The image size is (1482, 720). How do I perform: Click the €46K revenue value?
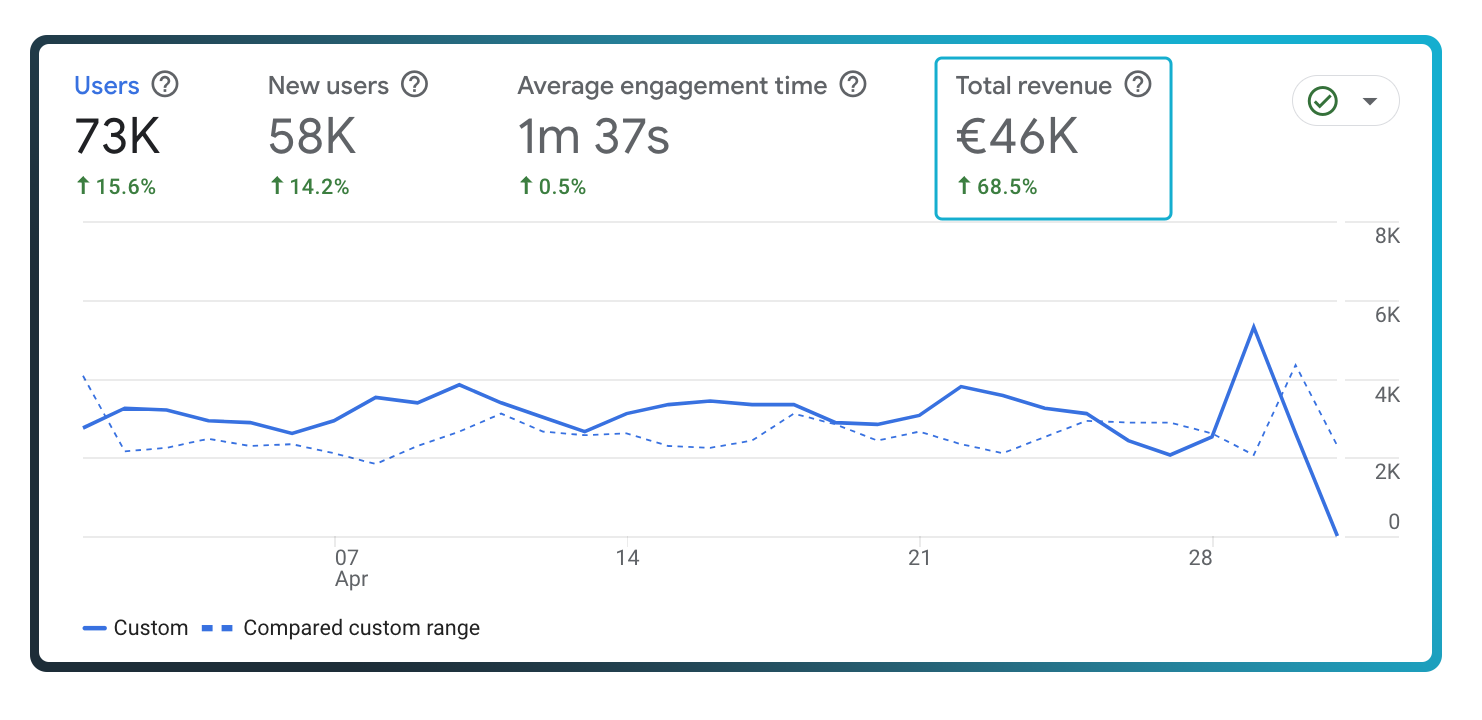click(x=1017, y=136)
